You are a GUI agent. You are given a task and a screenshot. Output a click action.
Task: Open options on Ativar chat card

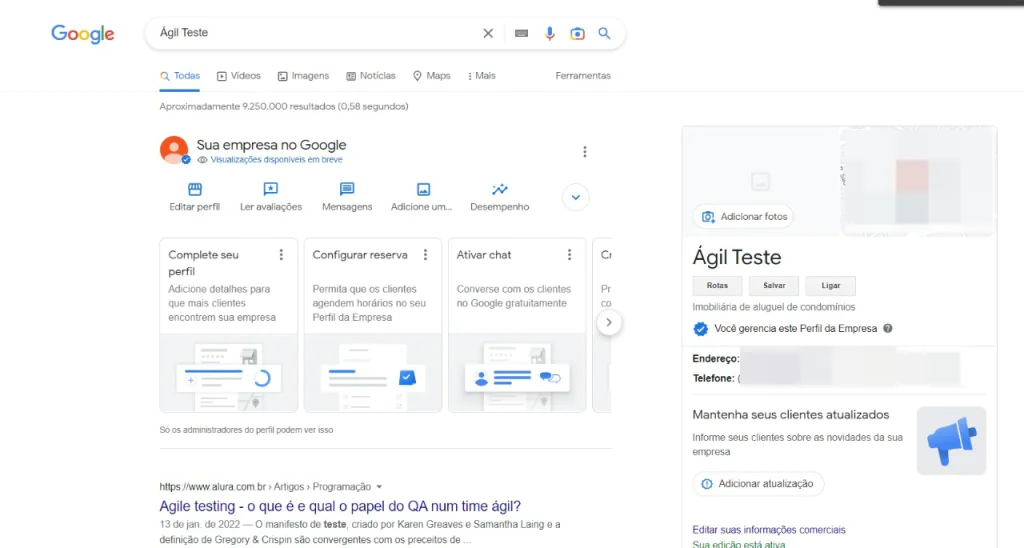point(569,255)
